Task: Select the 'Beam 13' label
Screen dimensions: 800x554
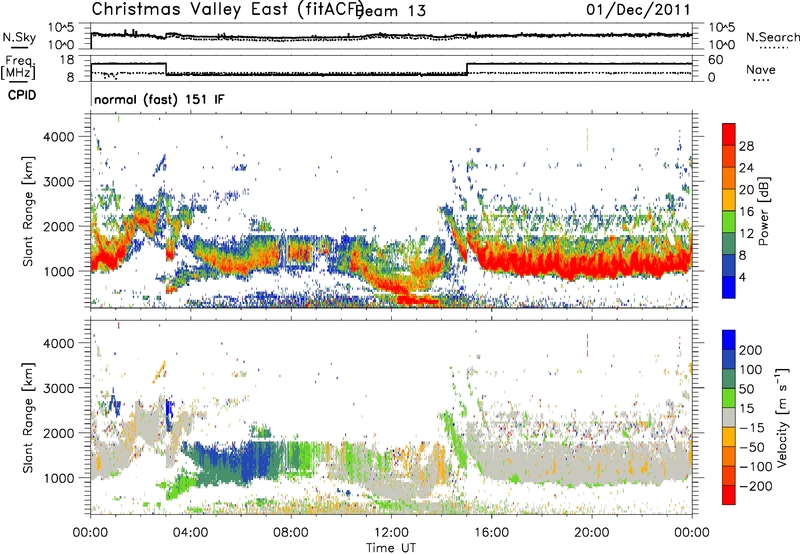Action: [392, 11]
